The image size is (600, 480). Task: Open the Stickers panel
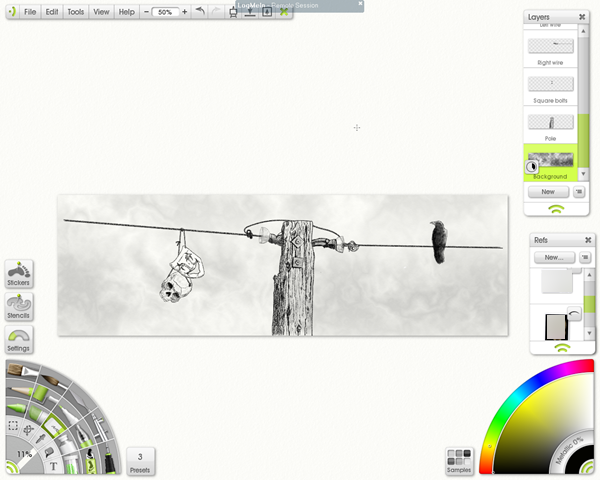tap(19, 274)
